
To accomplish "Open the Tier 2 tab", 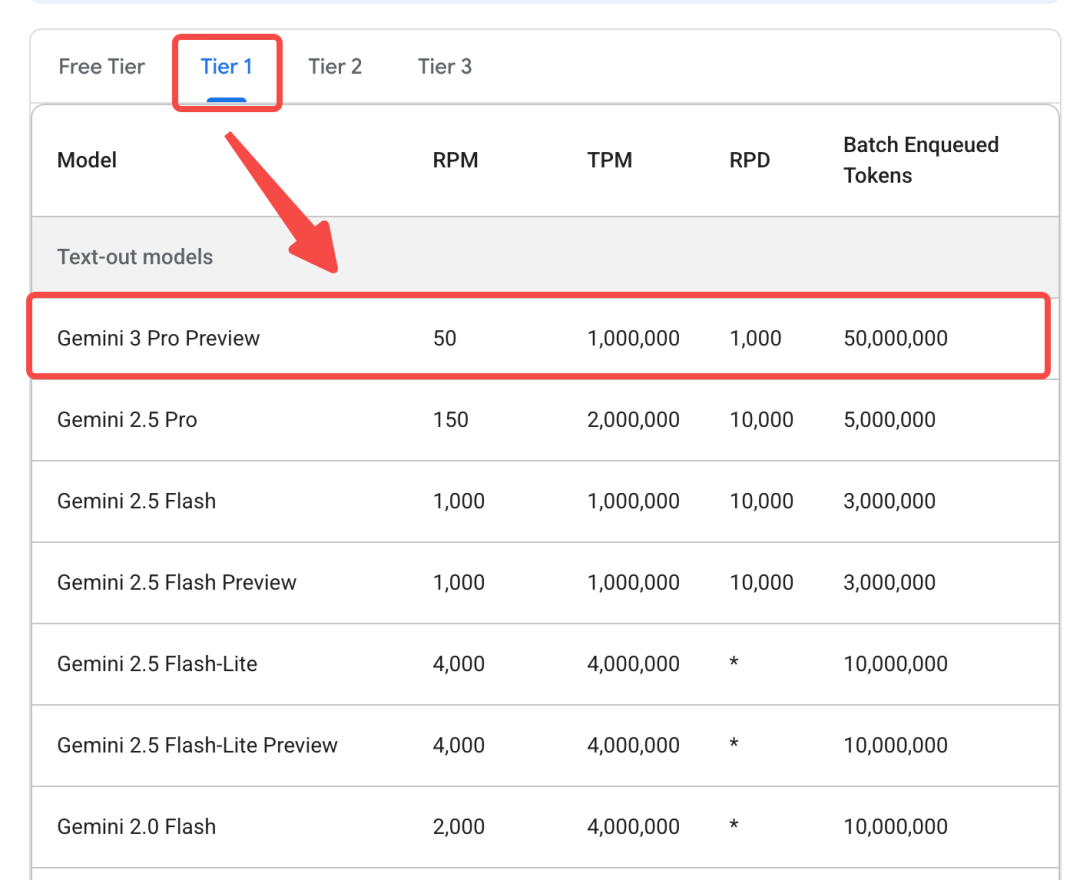I will tap(335, 67).
